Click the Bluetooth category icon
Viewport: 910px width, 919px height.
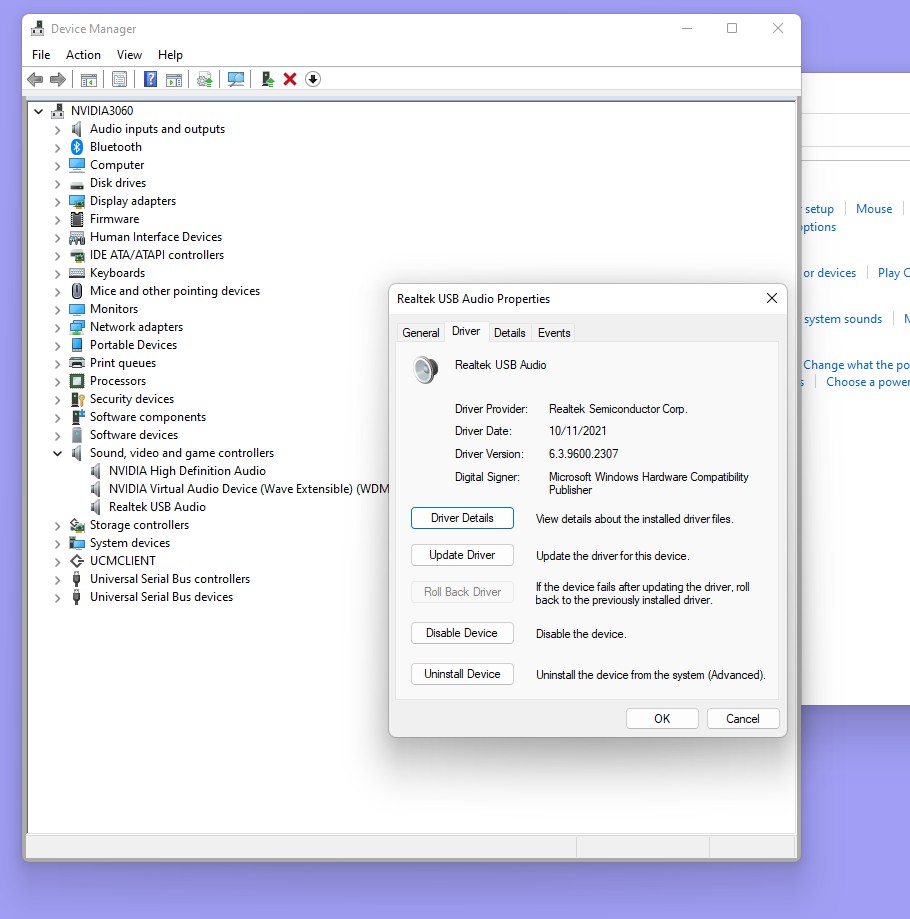(x=77, y=147)
